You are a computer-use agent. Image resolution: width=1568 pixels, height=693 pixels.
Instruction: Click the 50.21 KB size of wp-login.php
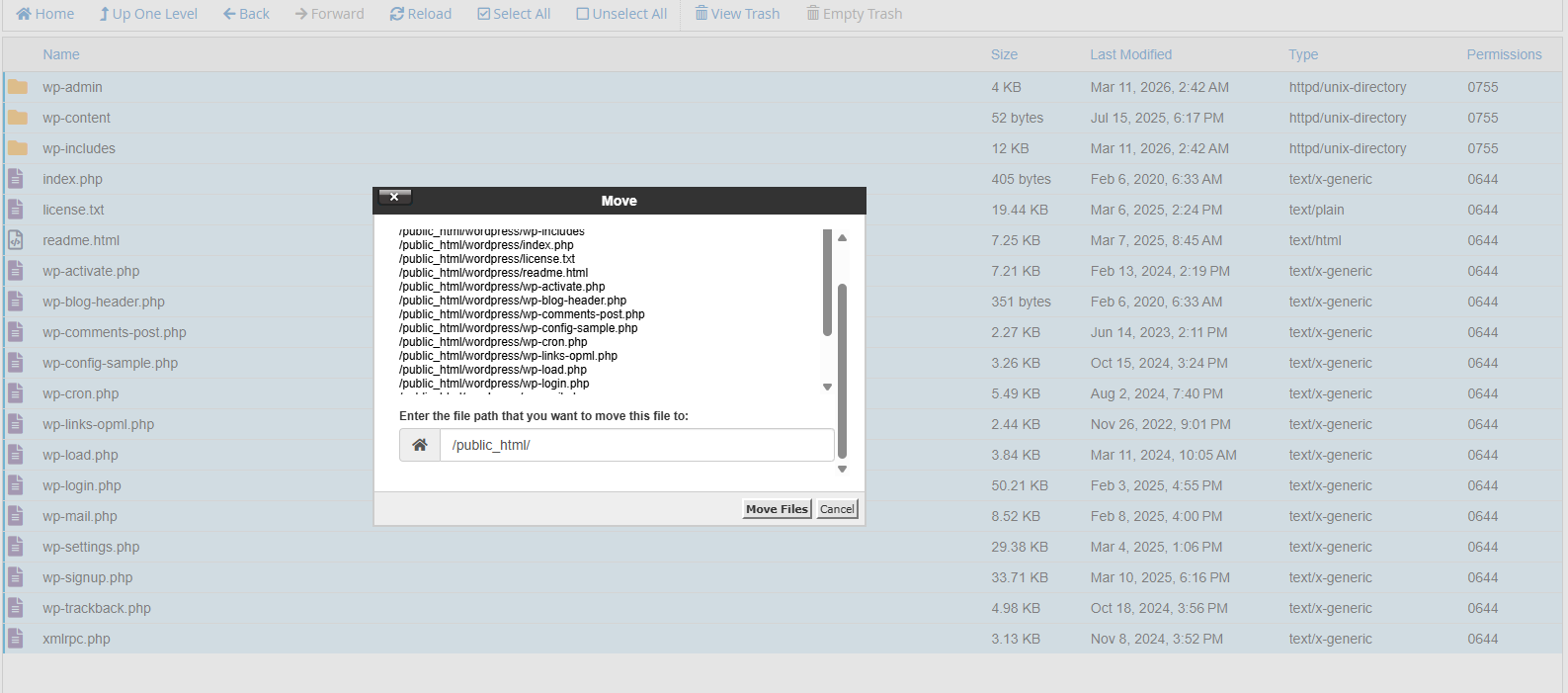pyautogui.click(x=1020, y=485)
